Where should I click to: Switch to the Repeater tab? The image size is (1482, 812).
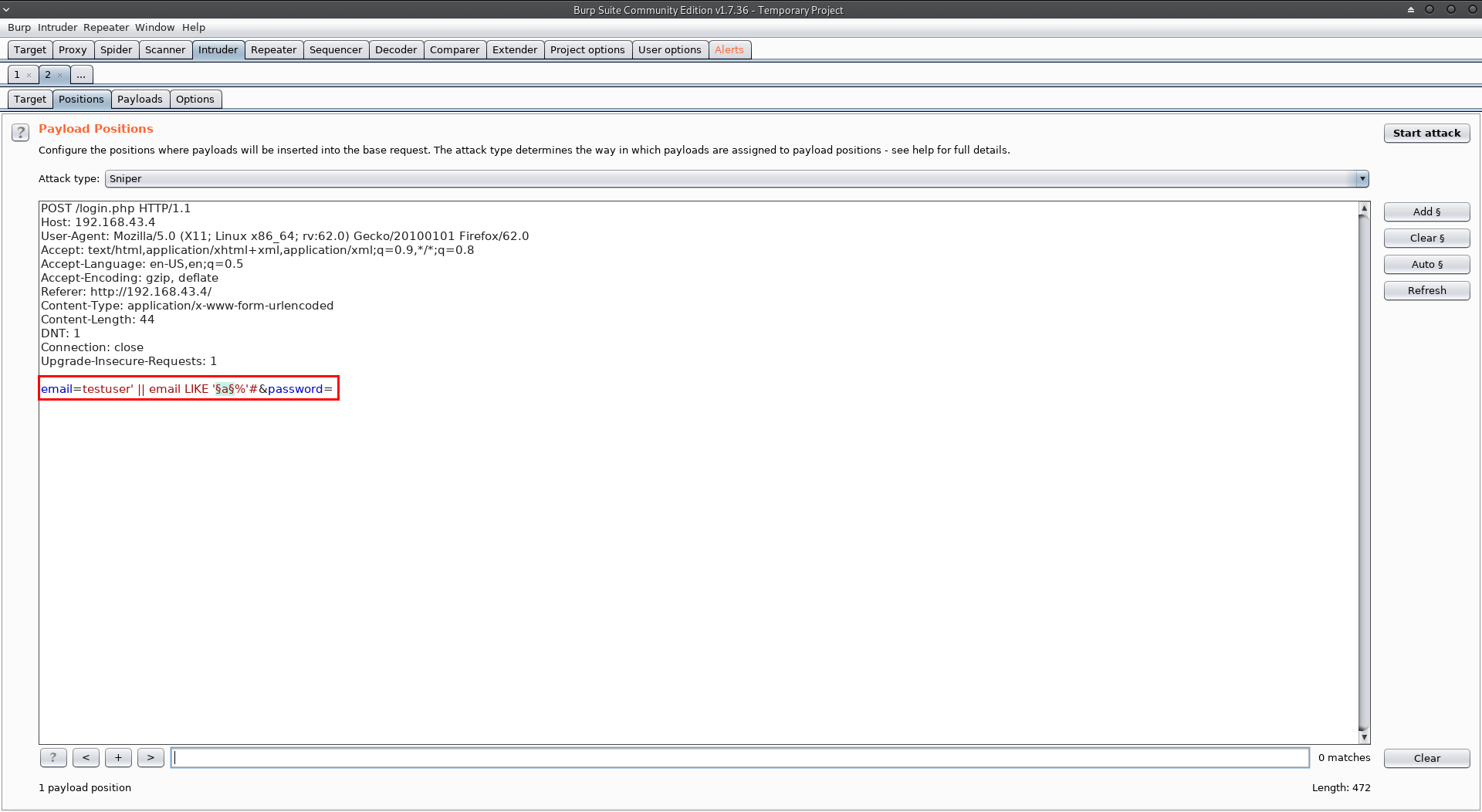[274, 50]
